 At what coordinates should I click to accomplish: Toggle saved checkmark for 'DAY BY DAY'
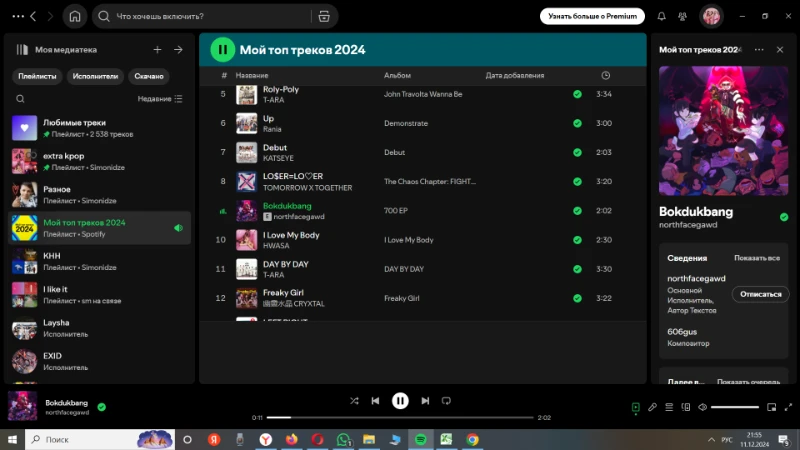[x=577, y=269]
